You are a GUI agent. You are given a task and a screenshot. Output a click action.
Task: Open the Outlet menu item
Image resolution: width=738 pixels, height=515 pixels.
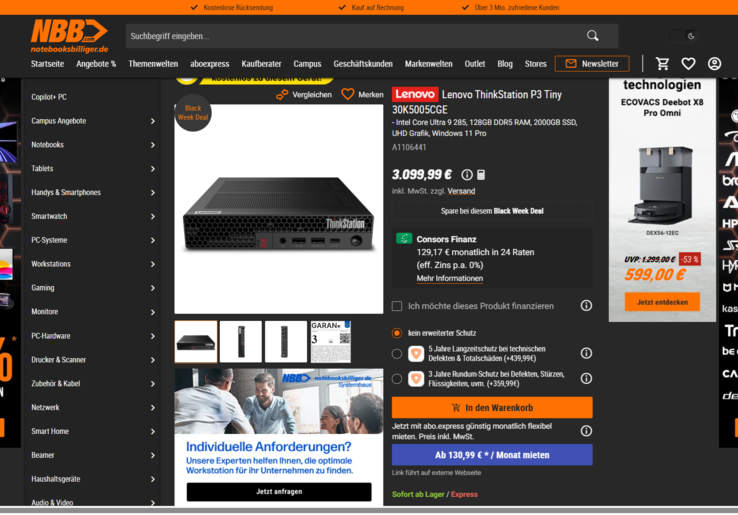tap(475, 64)
